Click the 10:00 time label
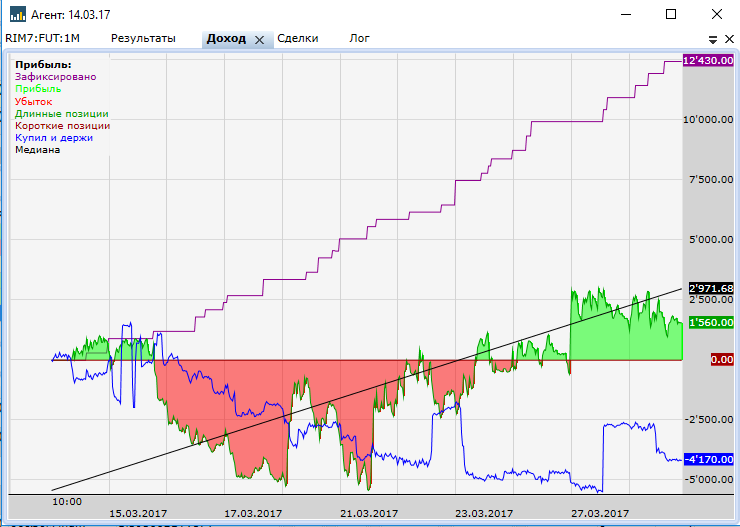Screen dimensions: 740x527 coord(67,502)
